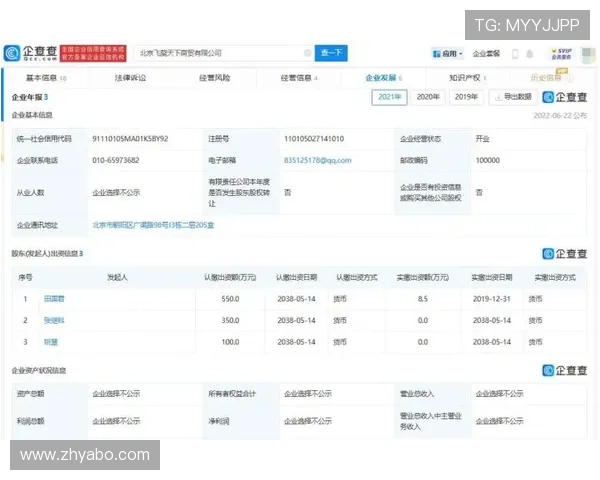The width and height of the screenshot is (600, 480).
Task: Click the 所有者权益合计 label
Action: click(x=232, y=393)
